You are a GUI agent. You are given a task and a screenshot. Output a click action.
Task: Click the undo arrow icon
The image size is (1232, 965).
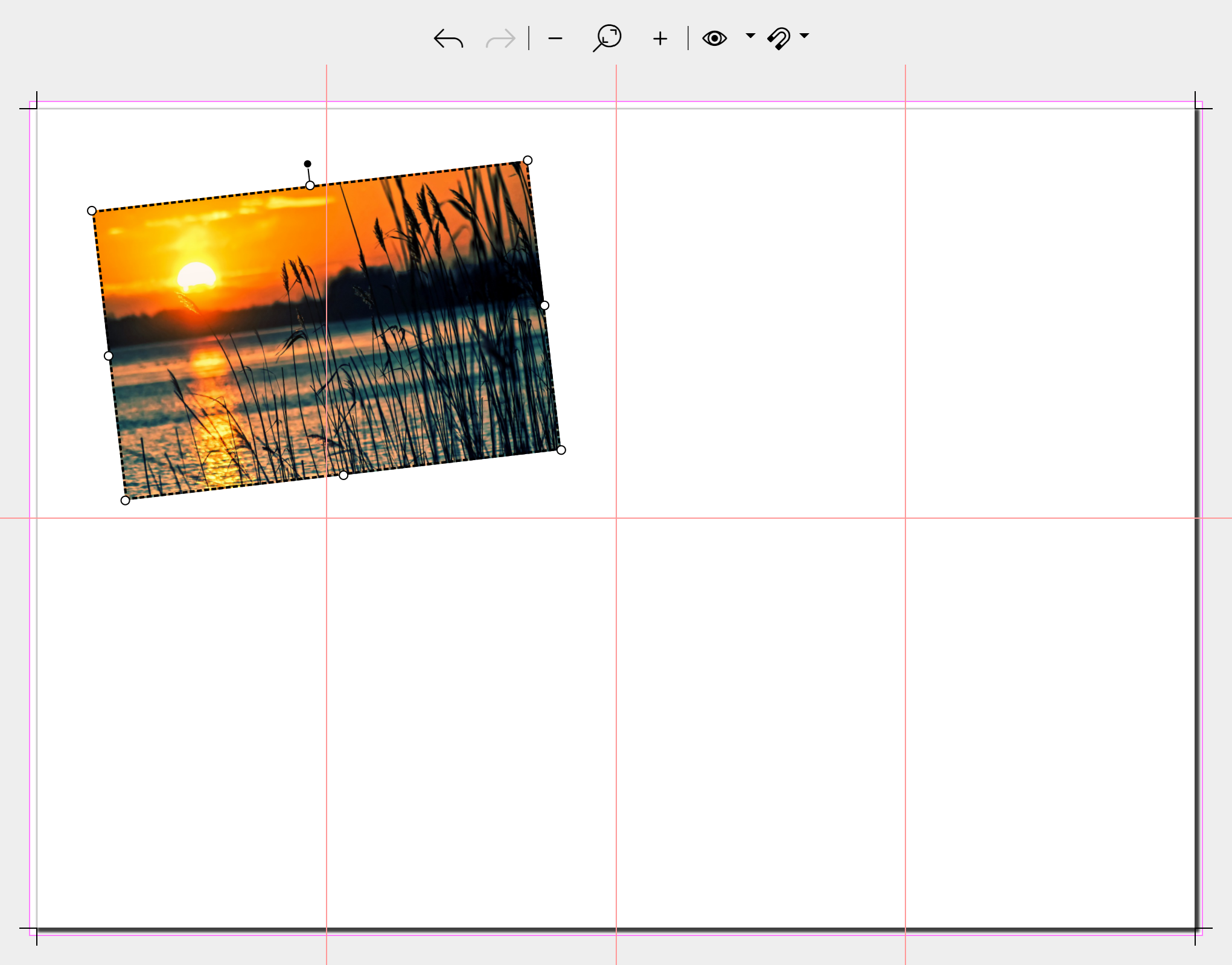[448, 39]
